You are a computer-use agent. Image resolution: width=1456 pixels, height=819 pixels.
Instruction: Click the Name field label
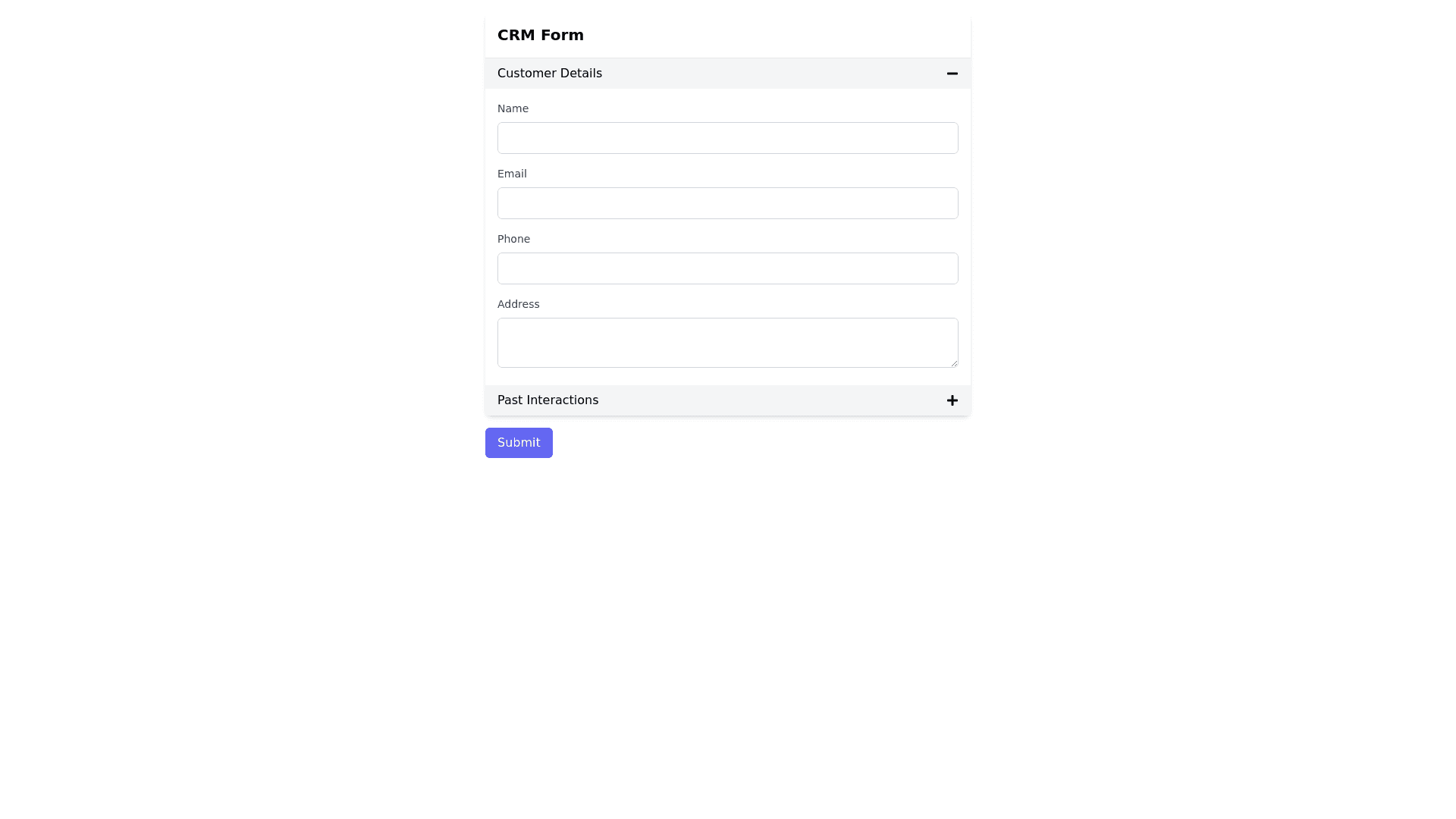[x=513, y=108]
